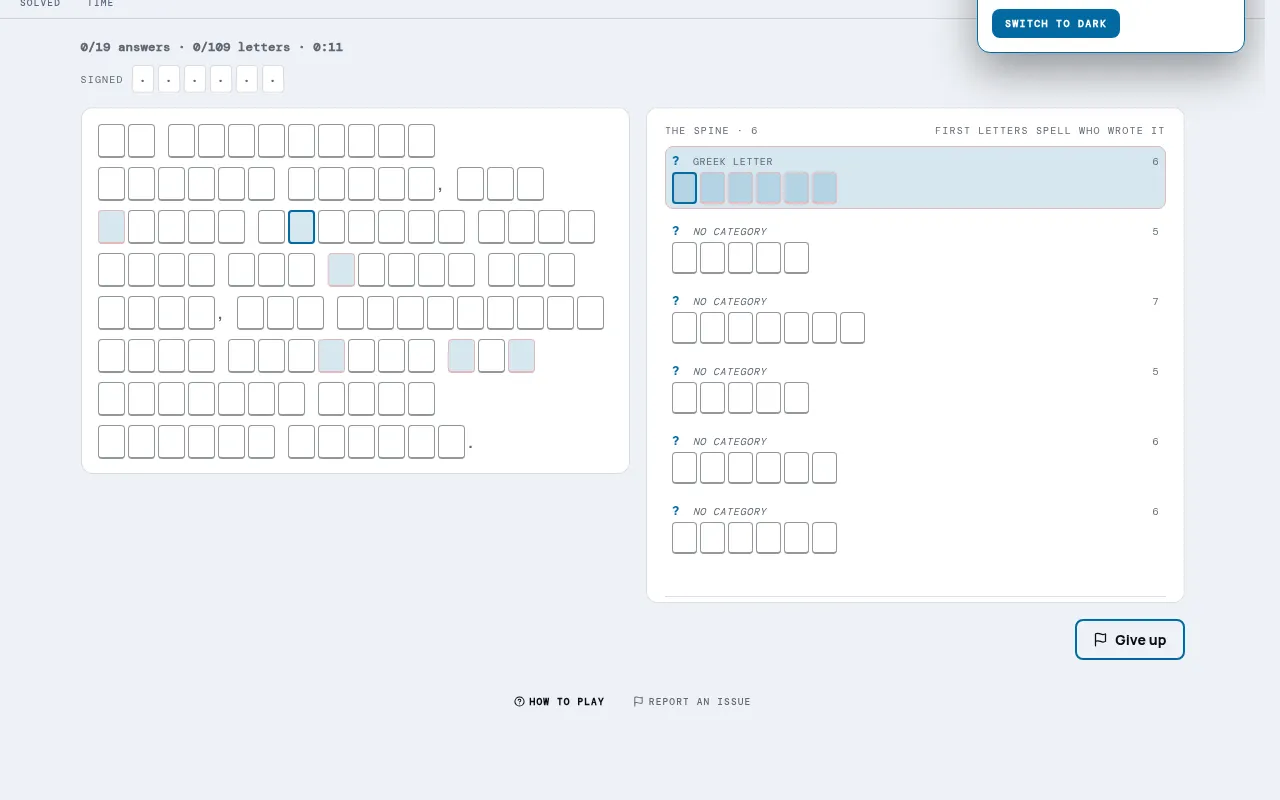1280x800 pixels.
Task: Click the last box in the SIGNED row
Action: point(273,79)
